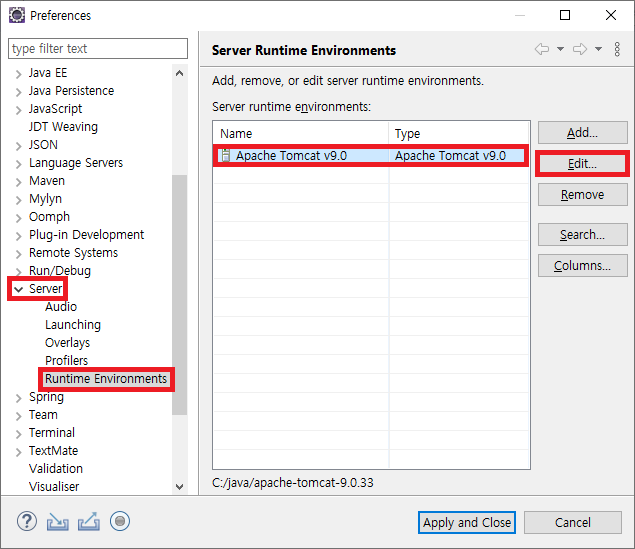Click the tree scrollbar up arrow
This screenshot has height=549, width=635.
pyautogui.click(x=179, y=73)
